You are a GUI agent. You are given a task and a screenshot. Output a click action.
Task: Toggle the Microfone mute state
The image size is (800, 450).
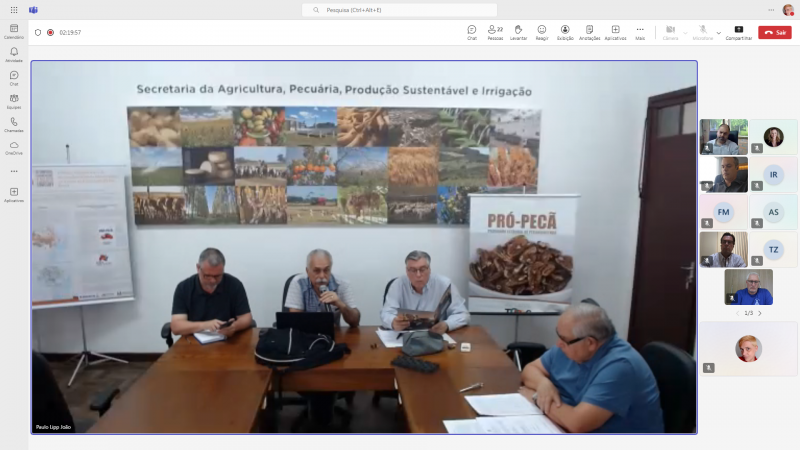pos(703,32)
